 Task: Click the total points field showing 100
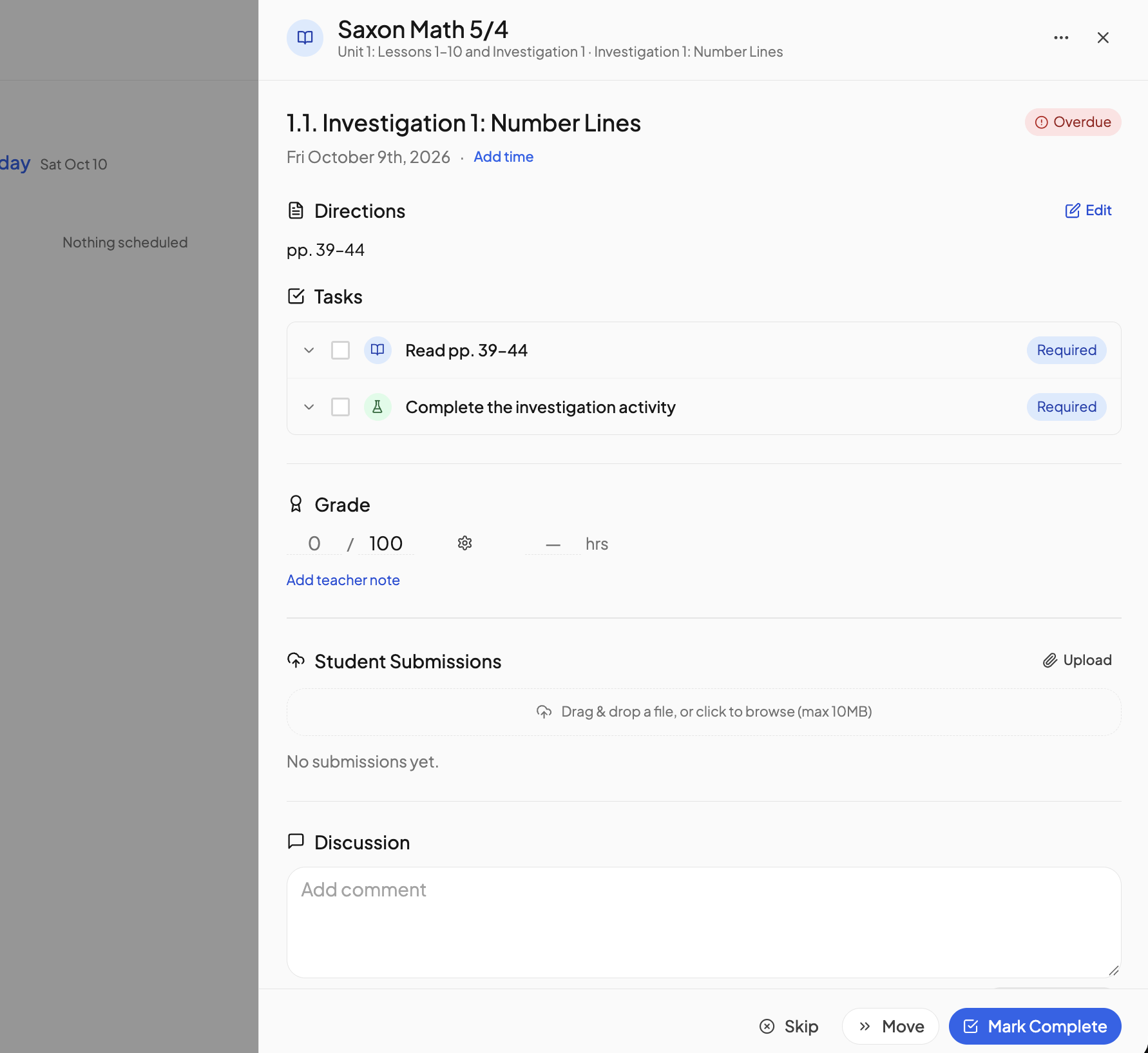click(x=386, y=543)
